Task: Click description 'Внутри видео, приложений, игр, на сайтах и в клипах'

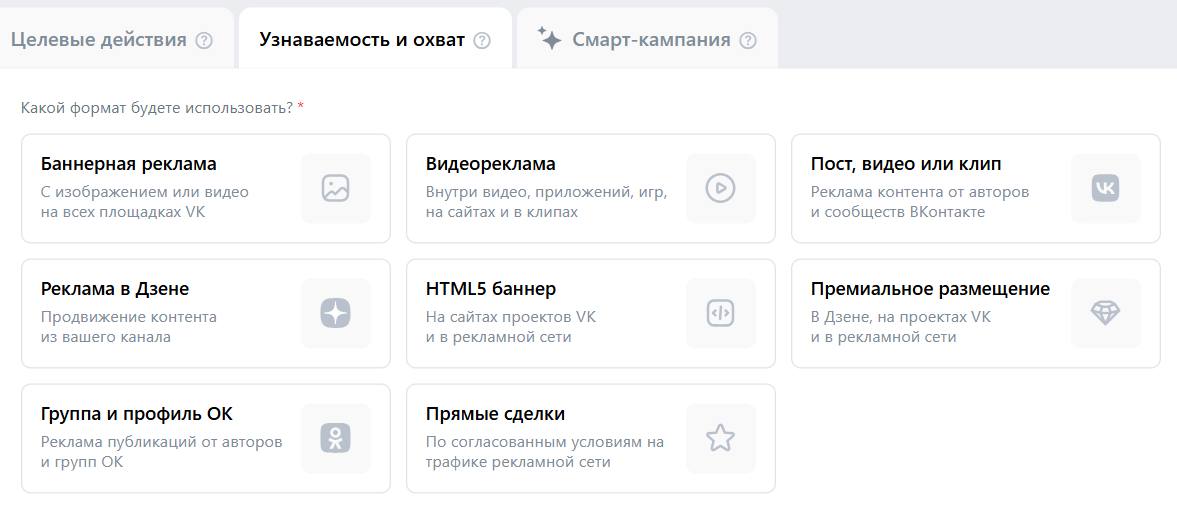Action: click(546, 202)
